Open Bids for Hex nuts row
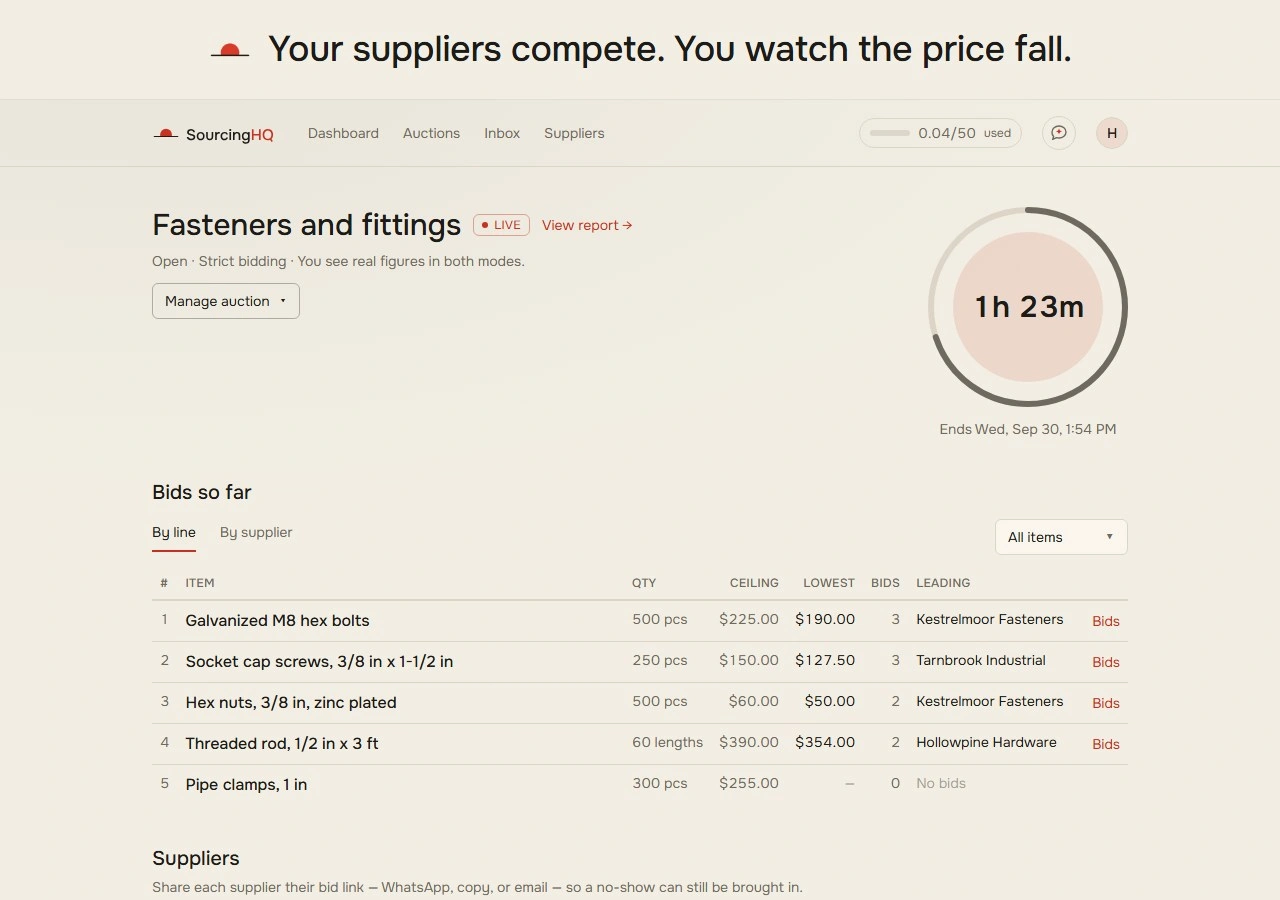Image resolution: width=1280 pixels, height=900 pixels. click(1106, 703)
